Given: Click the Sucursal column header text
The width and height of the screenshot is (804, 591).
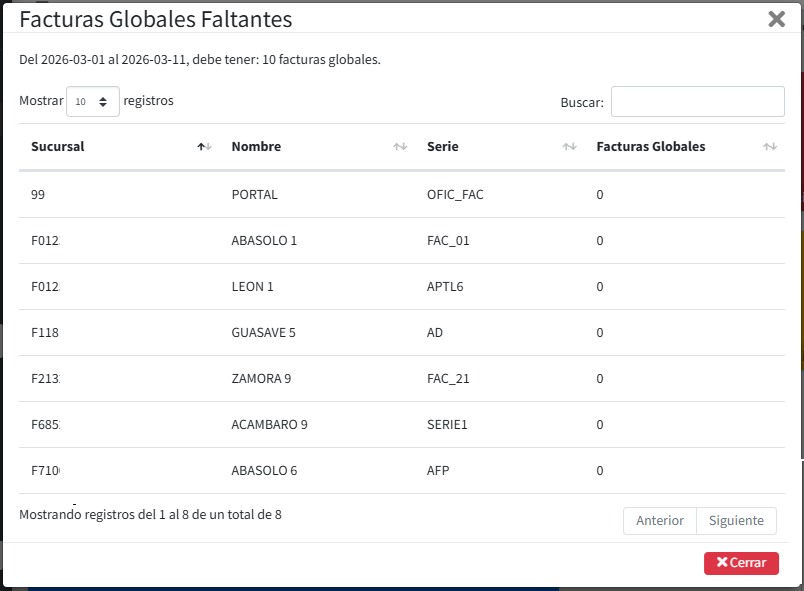Looking at the screenshot, I should (58, 147).
